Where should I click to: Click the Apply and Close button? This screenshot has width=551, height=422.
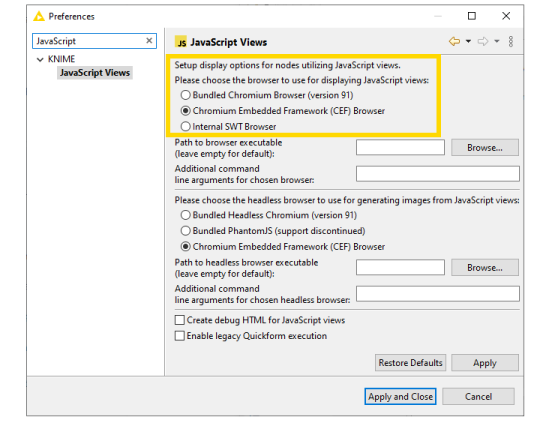[400, 396]
